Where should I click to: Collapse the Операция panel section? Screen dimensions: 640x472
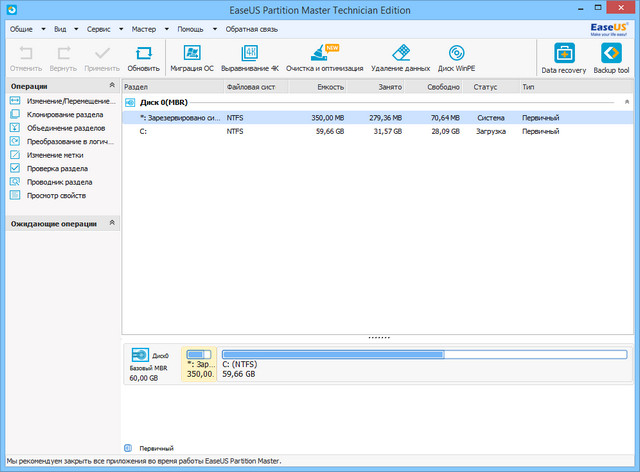pos(112,87)
